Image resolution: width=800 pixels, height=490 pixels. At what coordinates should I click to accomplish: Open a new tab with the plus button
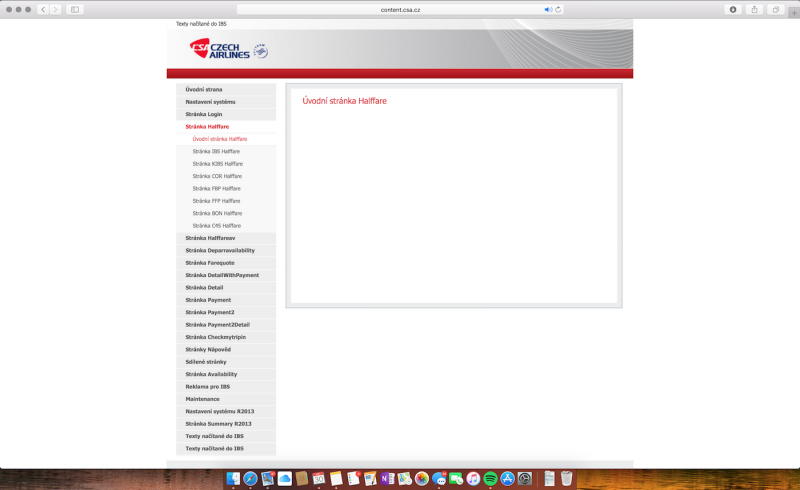tap(794, 13)
